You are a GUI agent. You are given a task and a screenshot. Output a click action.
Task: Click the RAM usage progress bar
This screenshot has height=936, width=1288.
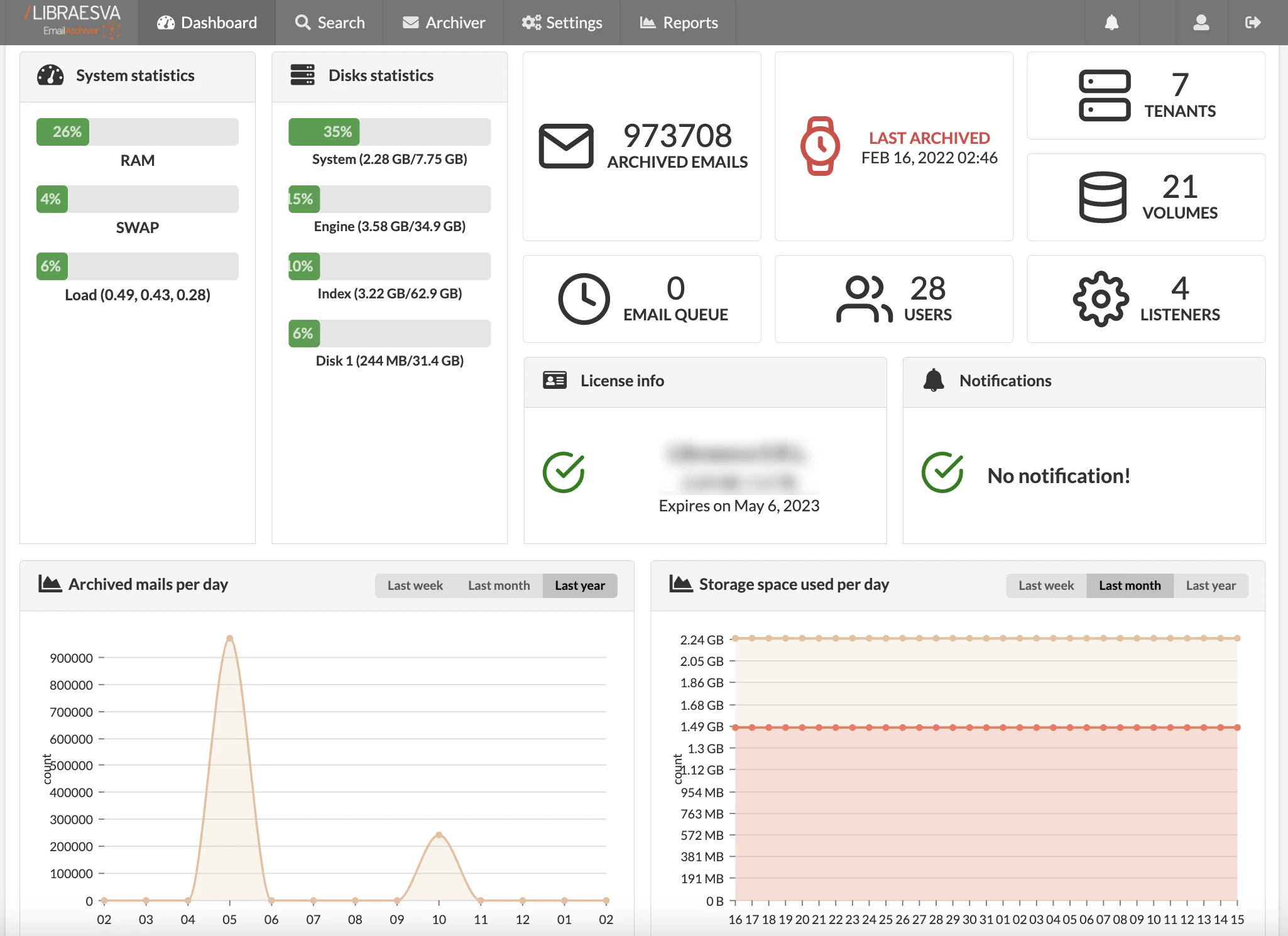[137, 132]
